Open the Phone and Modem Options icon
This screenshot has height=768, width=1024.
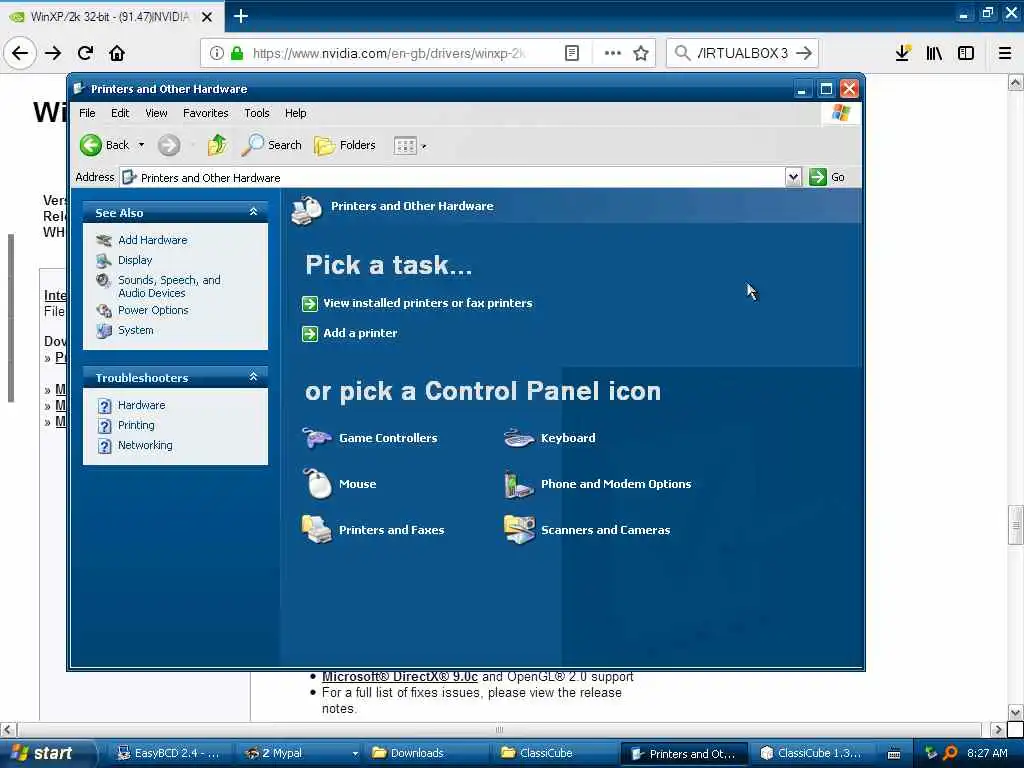(x=598, y=484)
